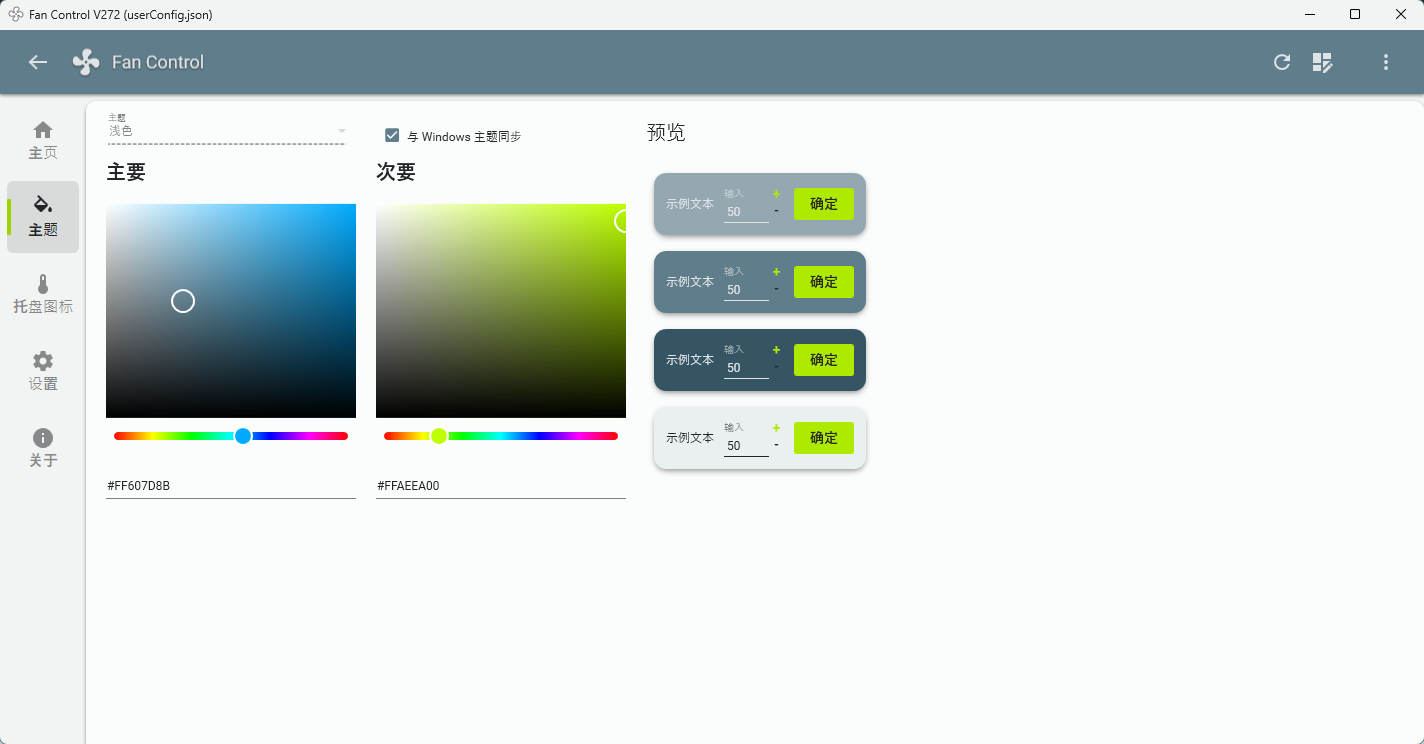Open the layout edit icon in header

1323,62
